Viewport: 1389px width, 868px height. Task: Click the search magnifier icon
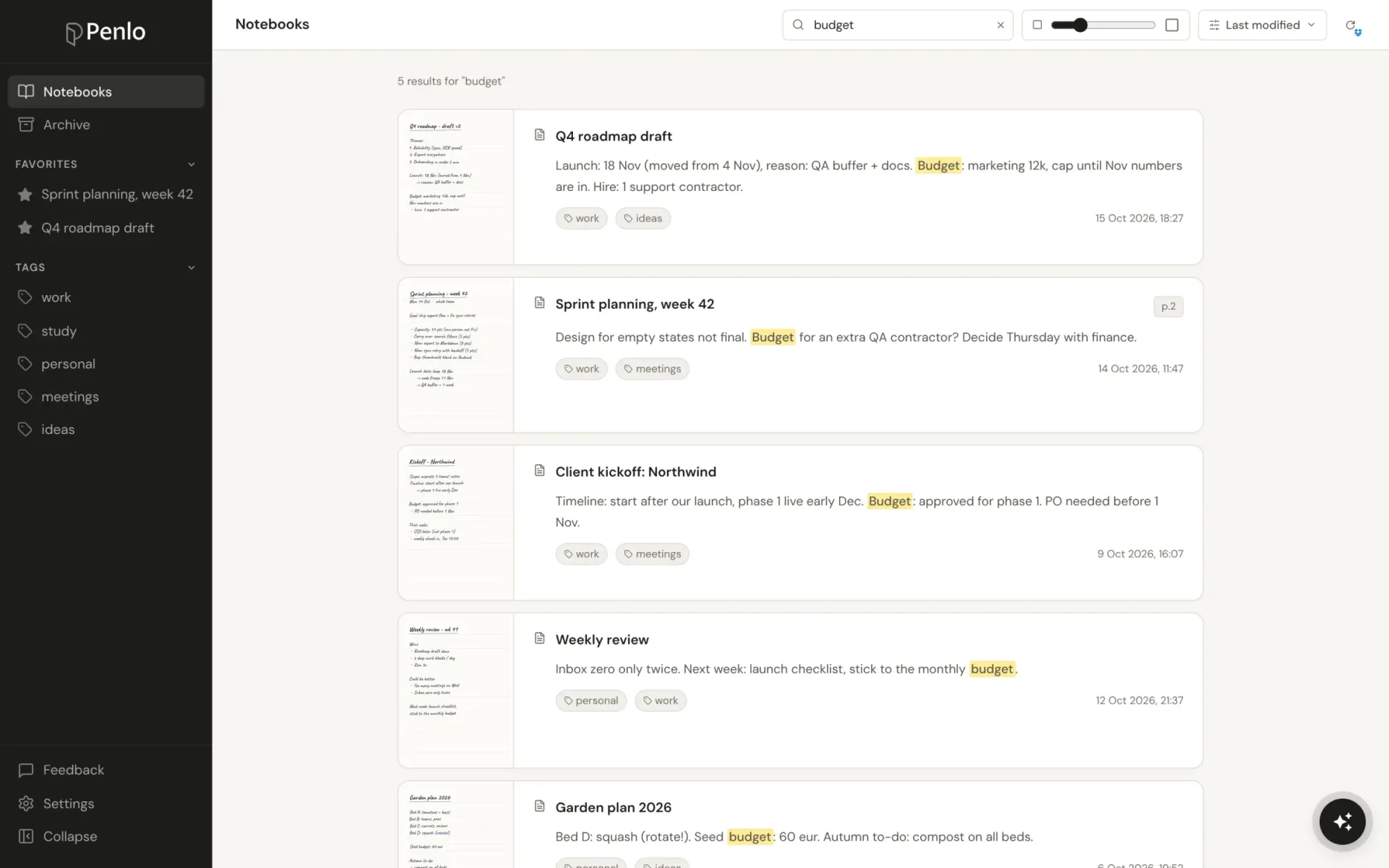pos(799,25)
